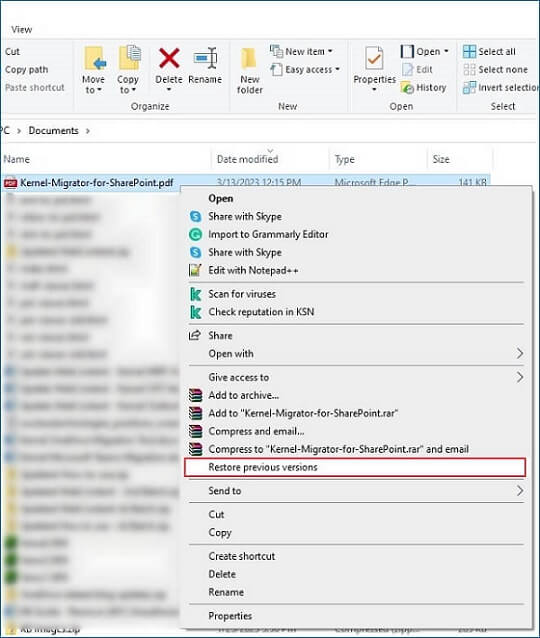Click Paste shortcut in the ribbon
The image size is (540, 638).
[x=35, y=87]
